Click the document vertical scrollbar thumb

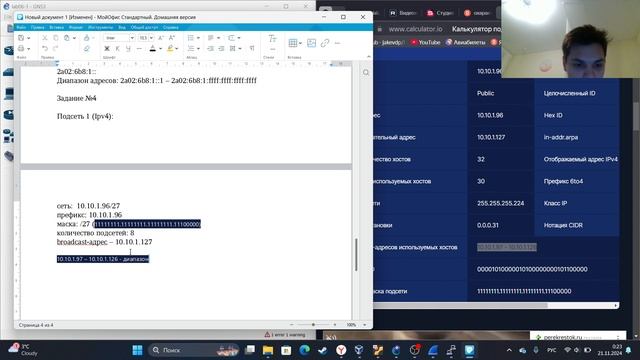click(x=356, y=254)
